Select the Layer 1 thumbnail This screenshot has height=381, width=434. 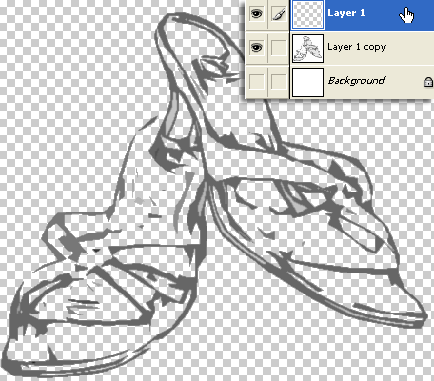(308, 15)
